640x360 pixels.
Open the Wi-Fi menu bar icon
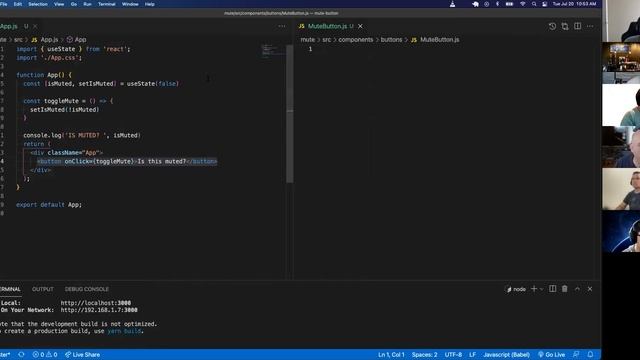pyautogui.click(x=522, y=4)
